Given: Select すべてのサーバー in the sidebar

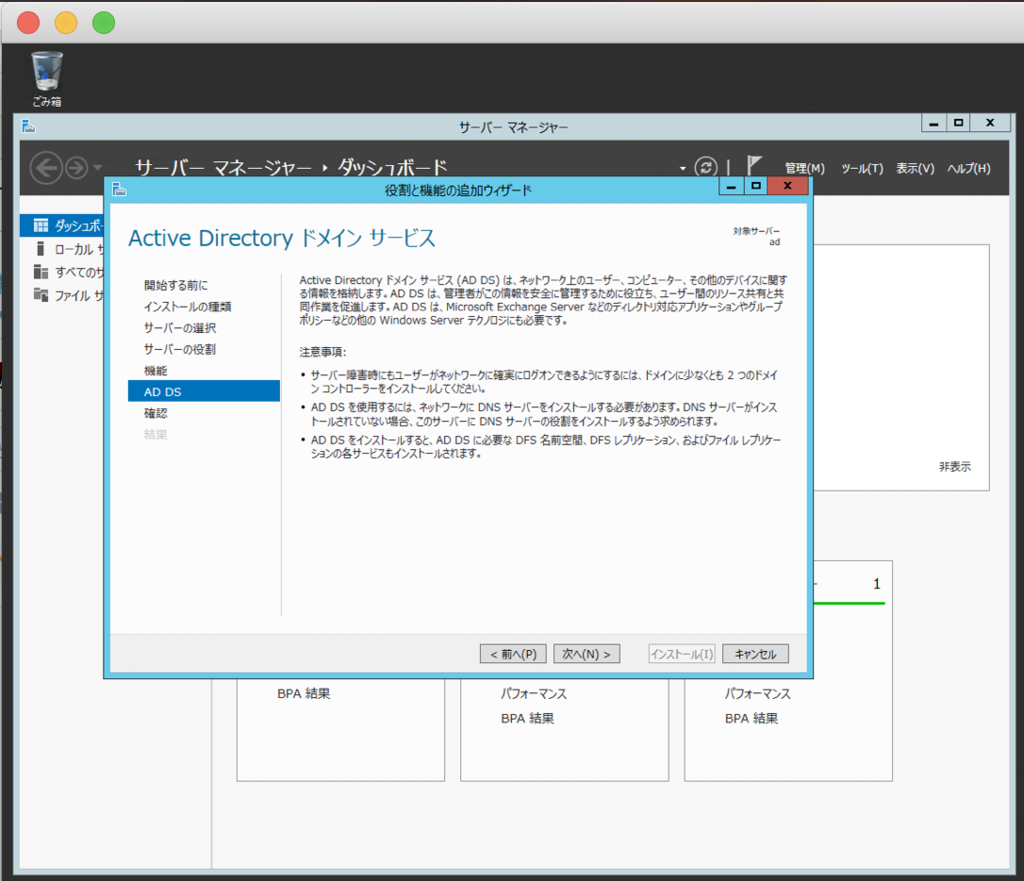Looking at the screenshot, I should coord(62,272).
